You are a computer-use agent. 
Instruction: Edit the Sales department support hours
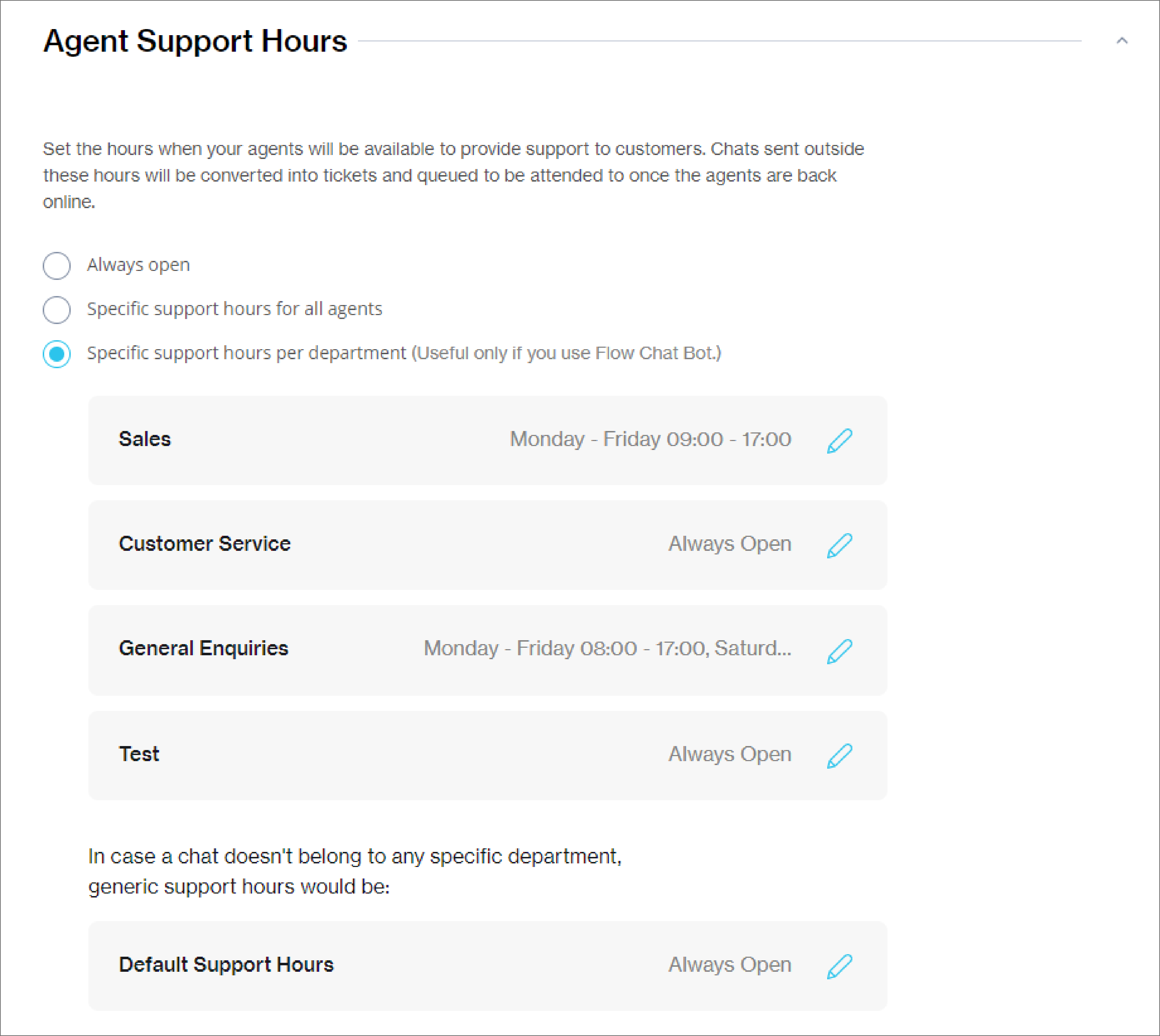pyautogui.click(x=839, y=441)
